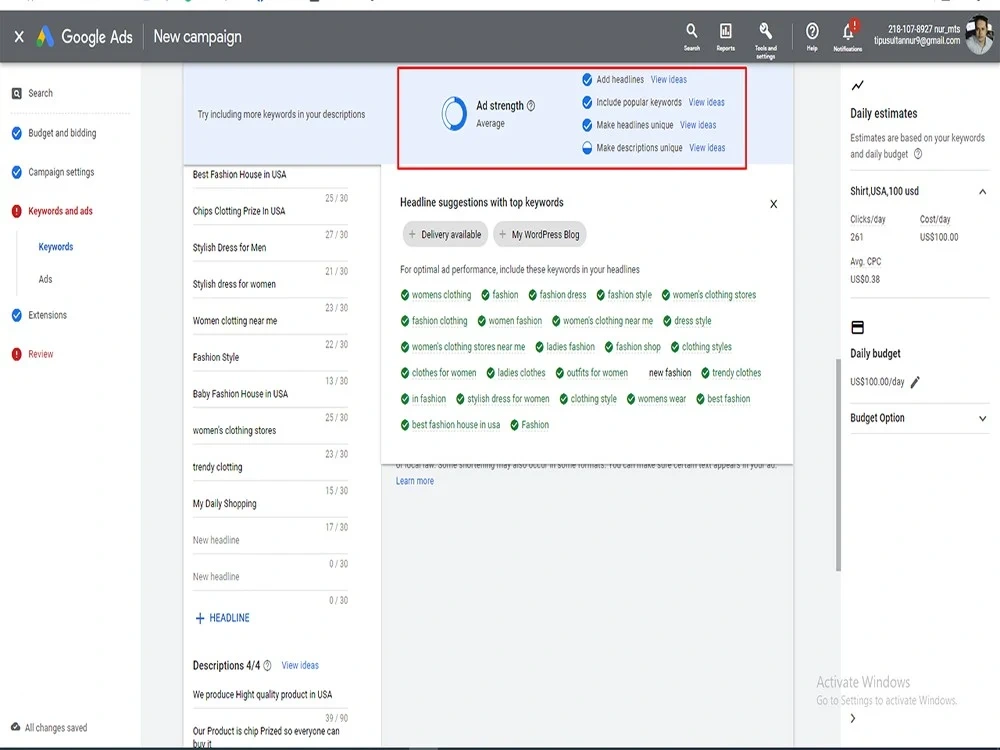1000x750 pixels.
Task: Click the All changes saved cloud icon
Action: [15, 727]
